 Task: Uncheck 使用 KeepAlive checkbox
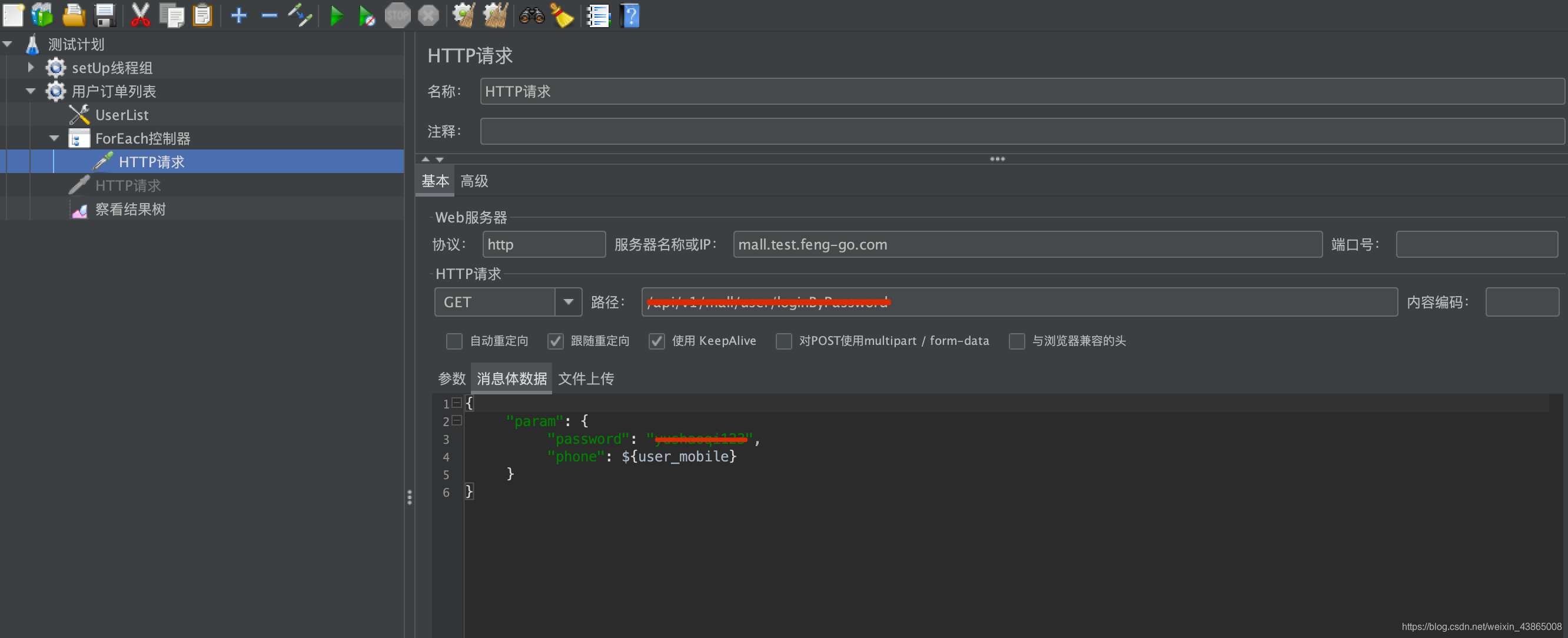(x=656, y=341)
